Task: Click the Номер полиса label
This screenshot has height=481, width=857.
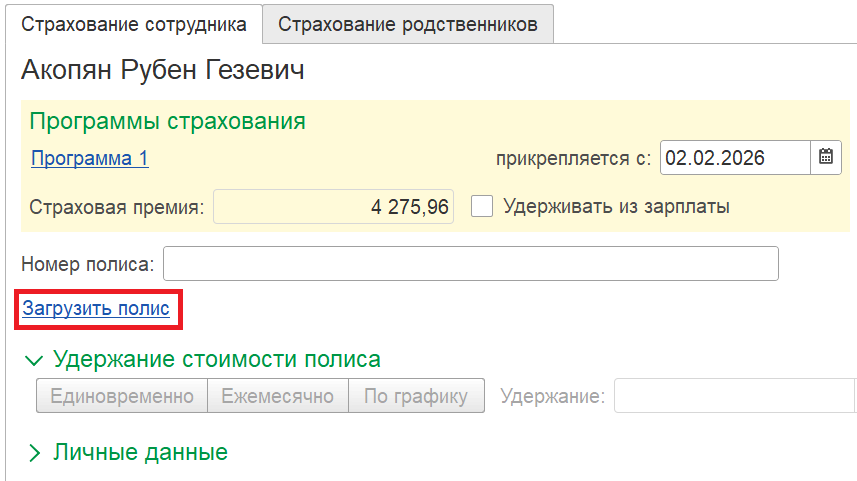Action: 88,264
